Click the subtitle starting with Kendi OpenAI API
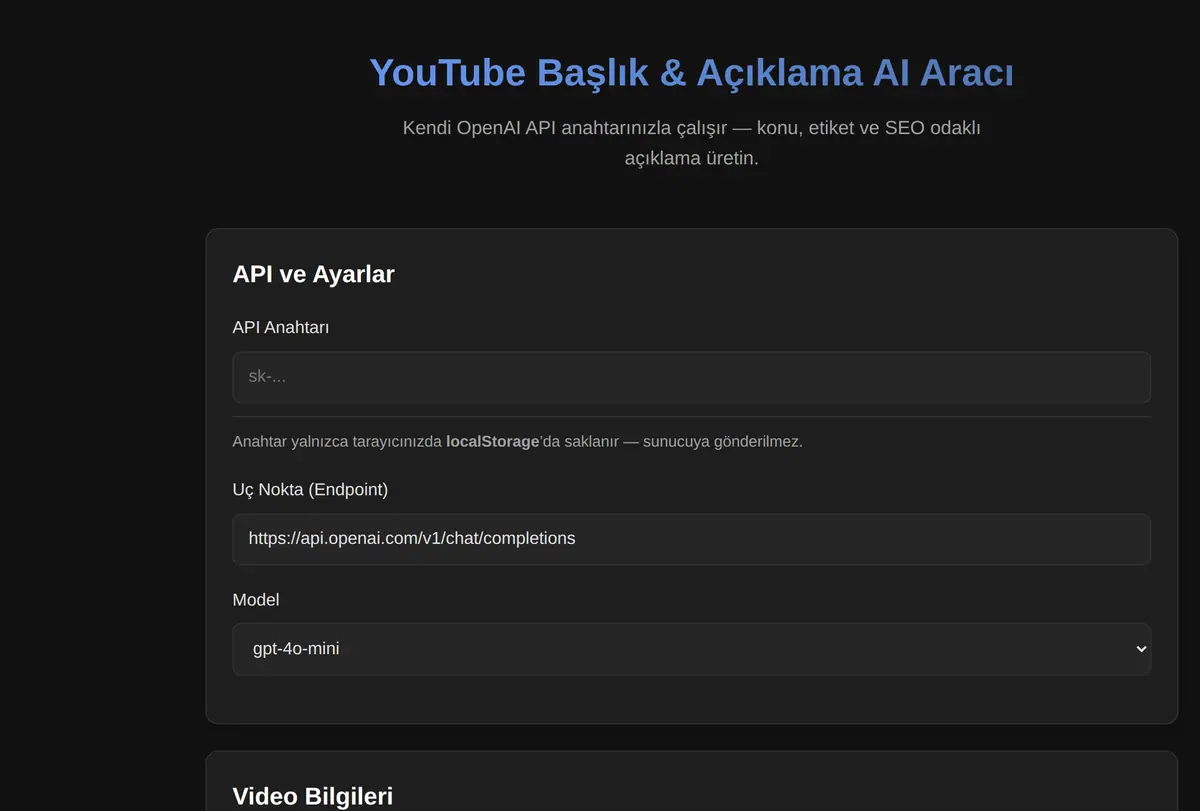 (x=691, y=143)
